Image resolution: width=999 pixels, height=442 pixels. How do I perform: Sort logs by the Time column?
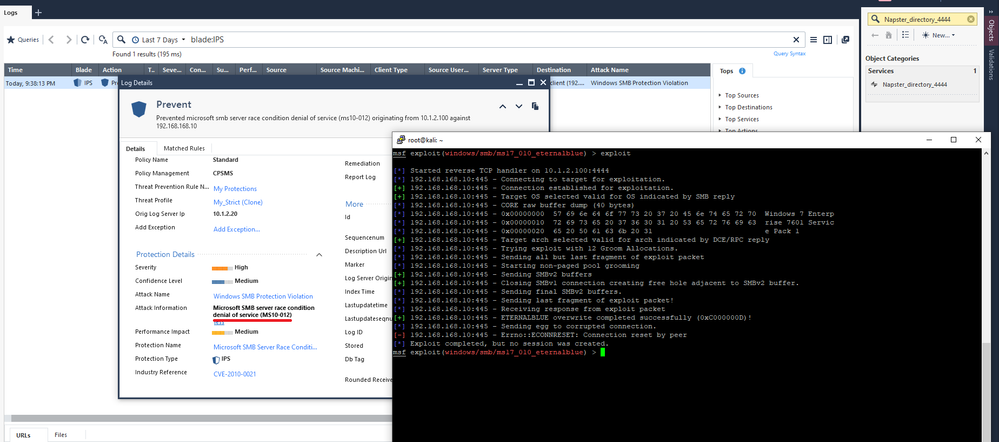click(38, 70)
